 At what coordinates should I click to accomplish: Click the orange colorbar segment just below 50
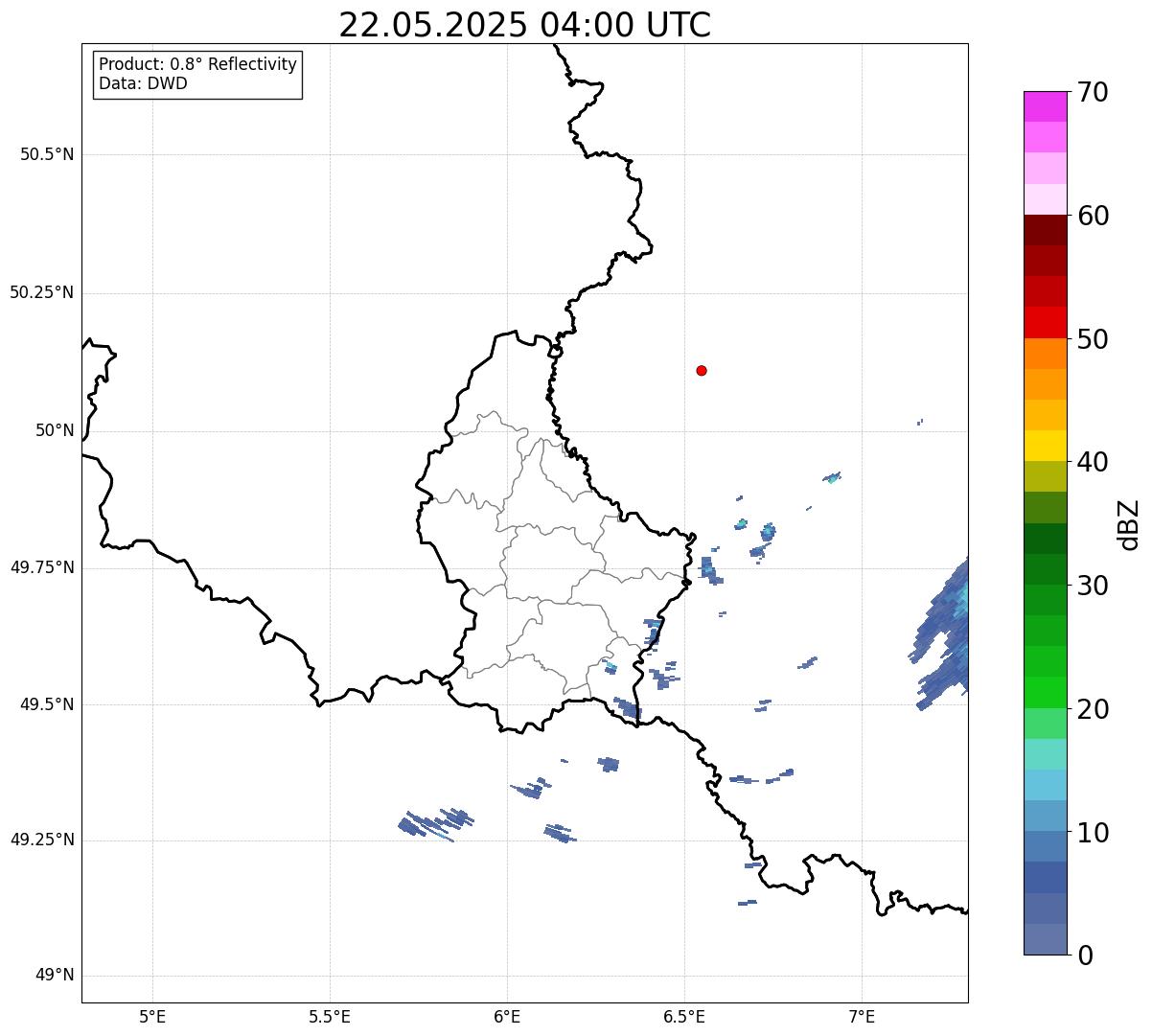pyautogui.click(x=1045, y=354)
